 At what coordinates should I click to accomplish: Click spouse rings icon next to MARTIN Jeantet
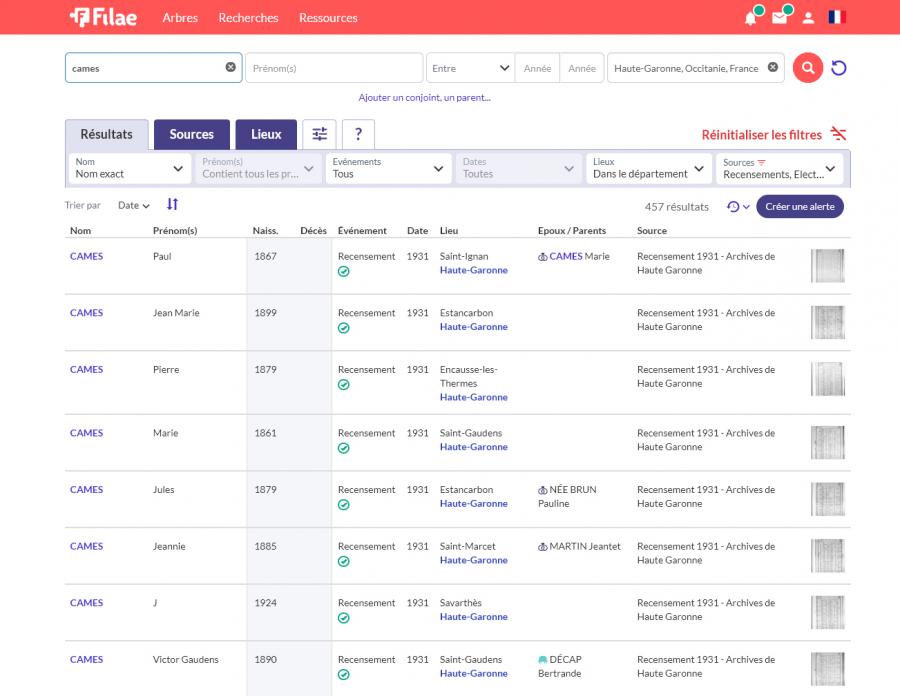(542, 547)
